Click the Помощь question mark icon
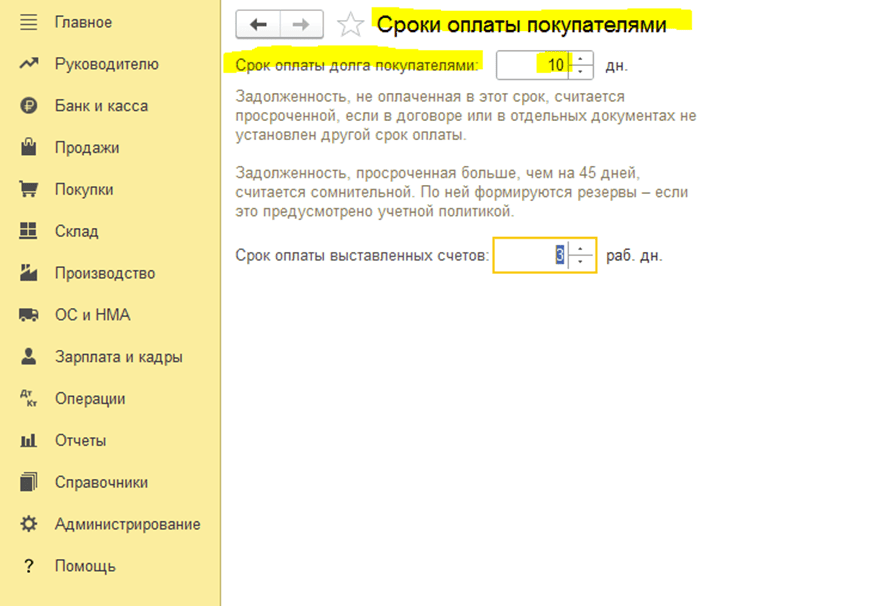The width and height of the screenshot is (882, 606). [x=29, y=565]
